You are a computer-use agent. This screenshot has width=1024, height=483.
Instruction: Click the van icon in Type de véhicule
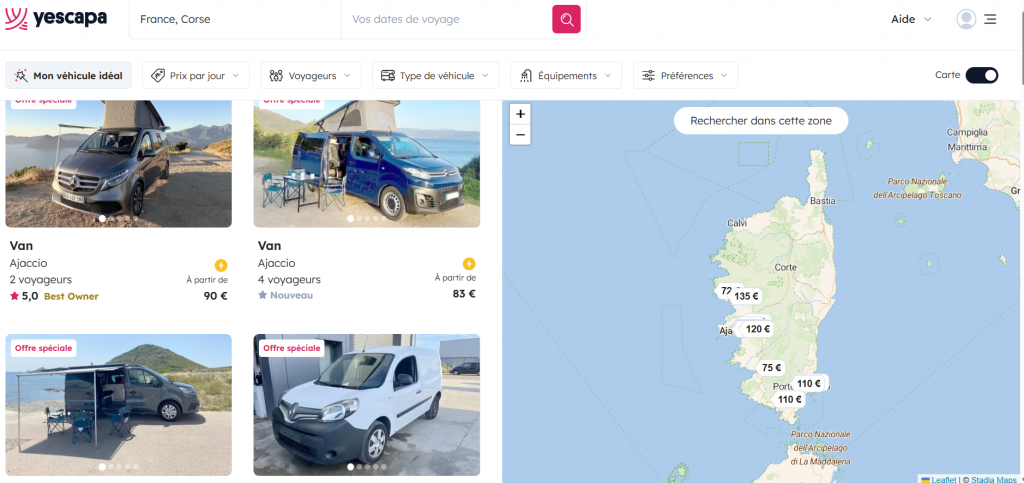tap(388, 76)
